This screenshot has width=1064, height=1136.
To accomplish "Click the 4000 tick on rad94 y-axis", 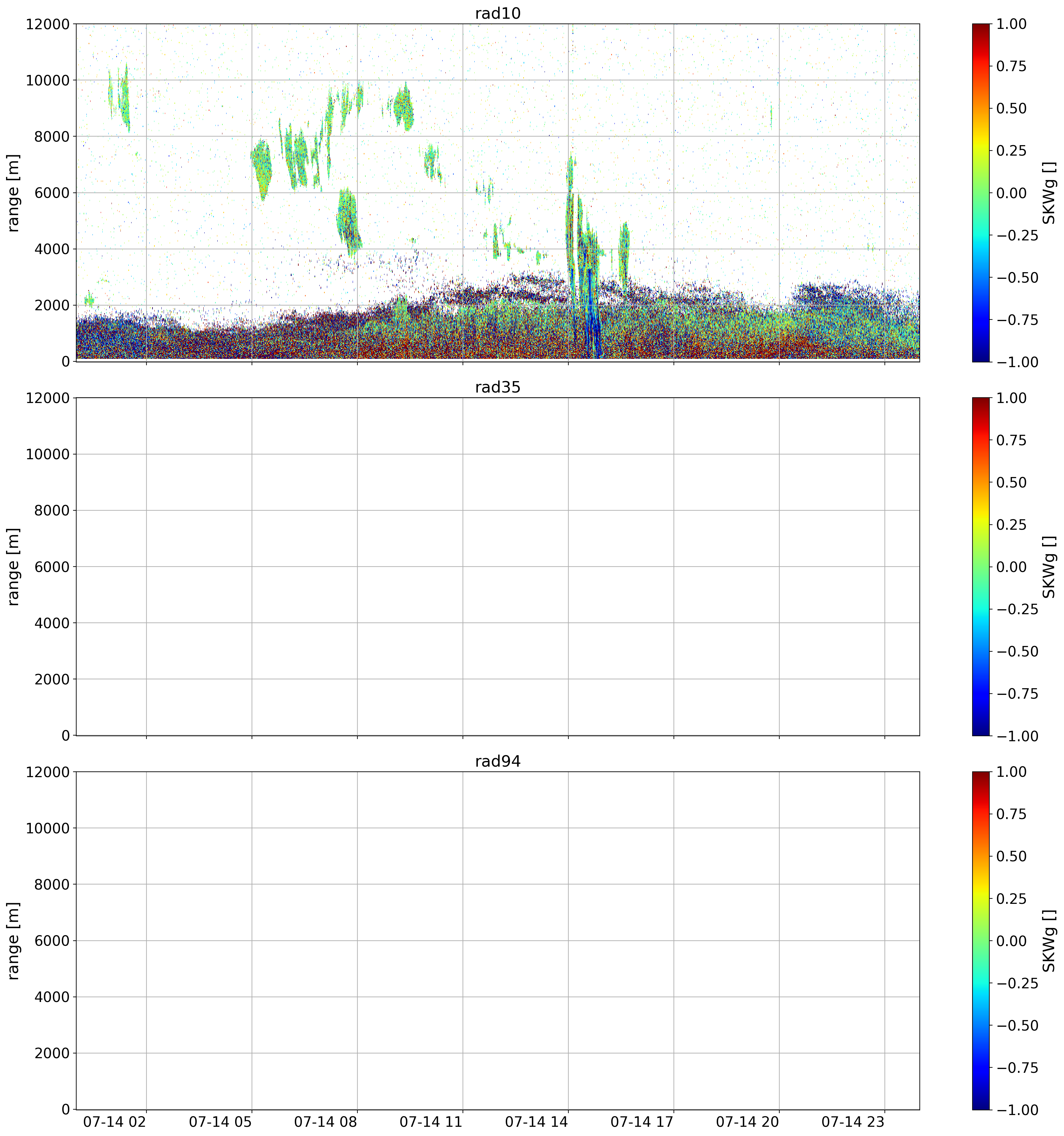I will pos(52,997).
